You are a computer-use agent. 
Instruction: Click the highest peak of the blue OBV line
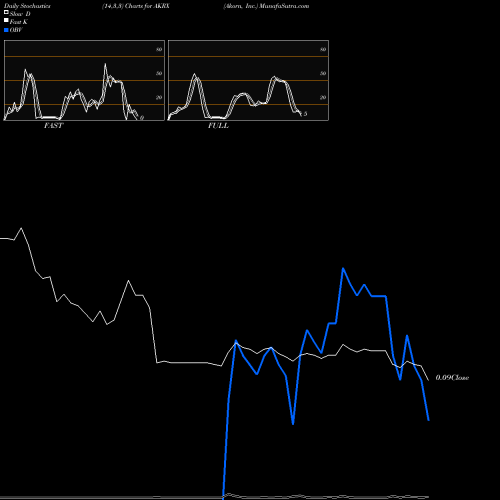(343, 268)
